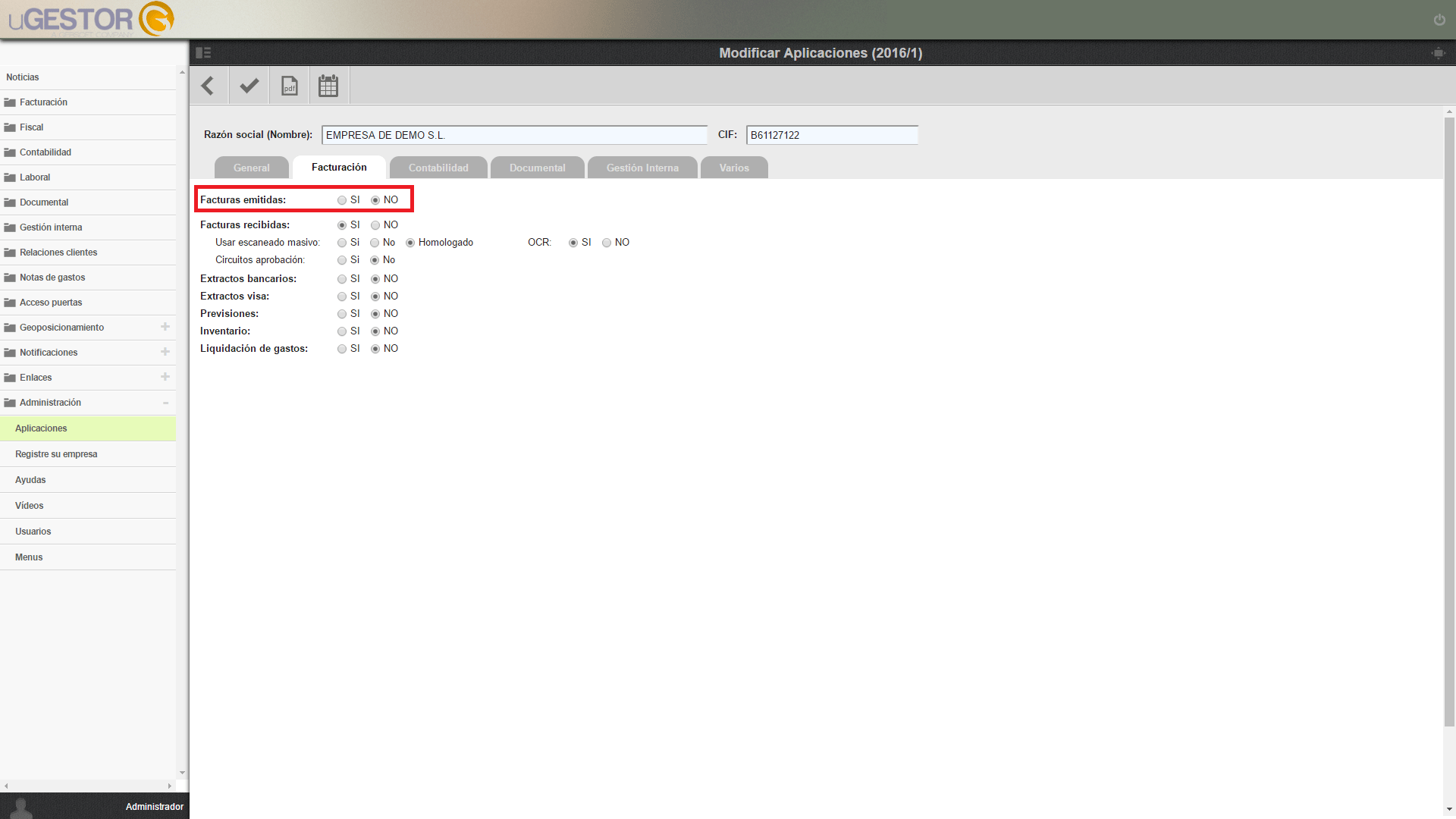Open Usuarios in the sidebar
Screen dimensions: 1456x819
(33, 532)
